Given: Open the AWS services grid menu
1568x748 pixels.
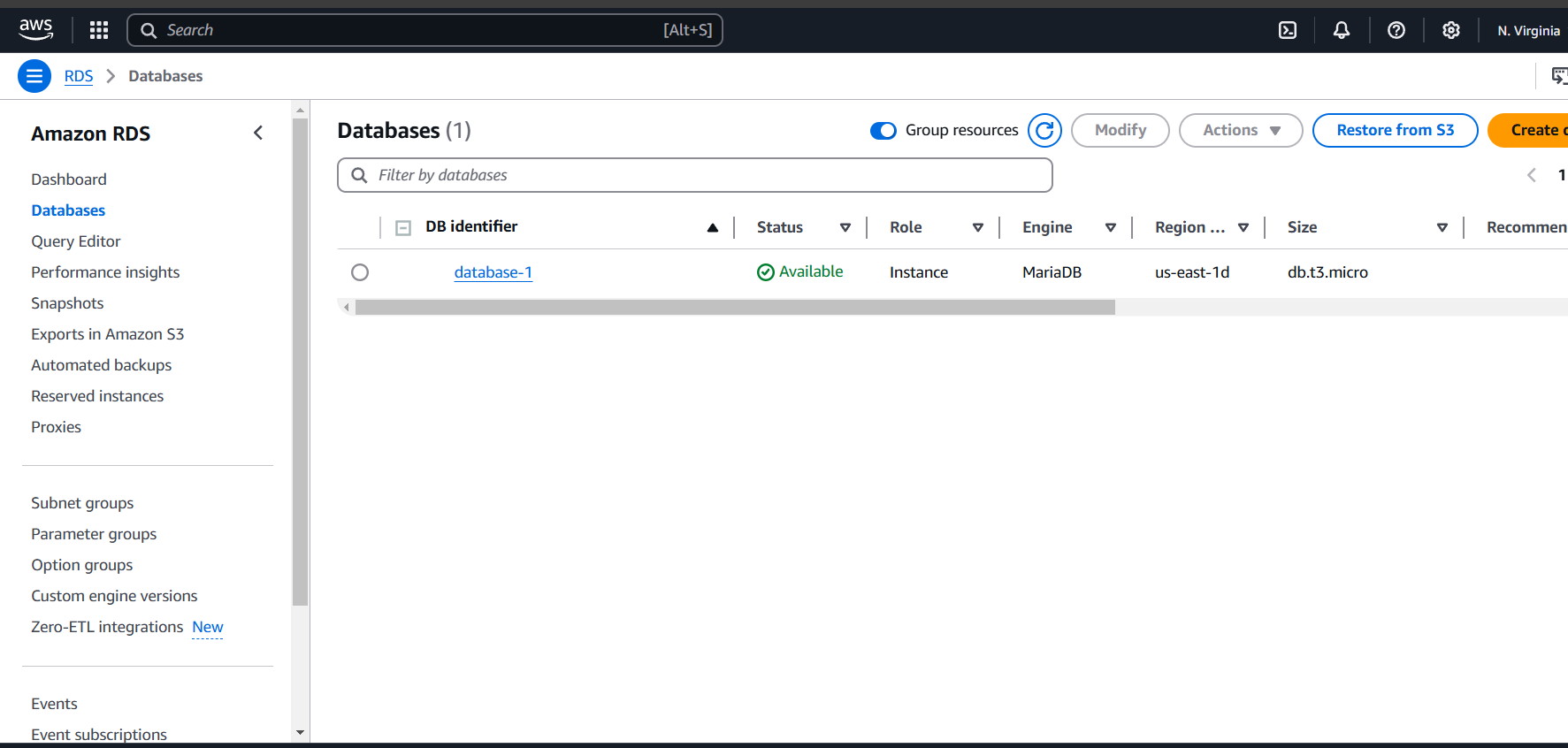Looking at the screenshot, I should click(99, 30).
